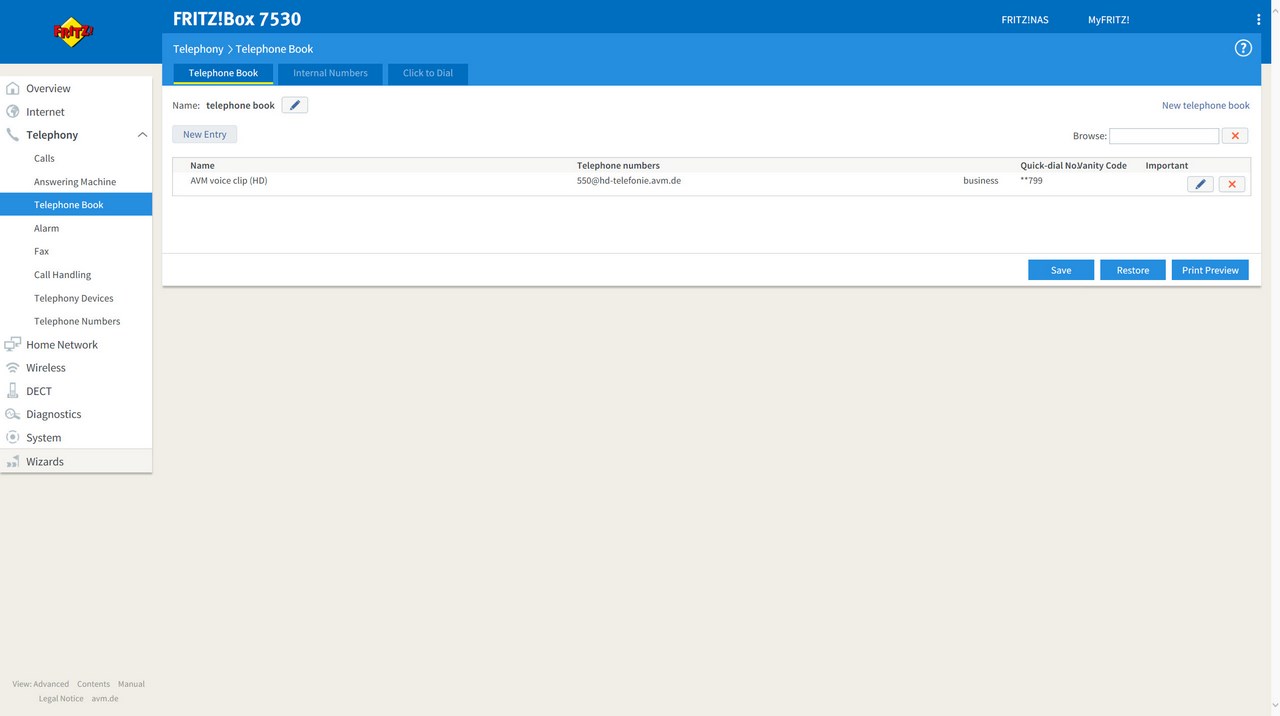1280x716 pixels.
Task: Switch the view via View: Advanced
Action: (41, 684)
